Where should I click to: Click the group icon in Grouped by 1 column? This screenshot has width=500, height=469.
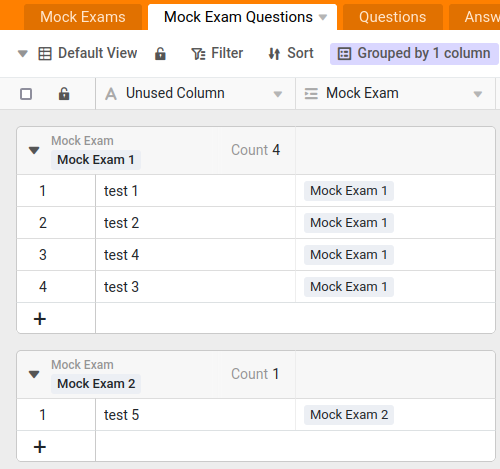point(344,54)
